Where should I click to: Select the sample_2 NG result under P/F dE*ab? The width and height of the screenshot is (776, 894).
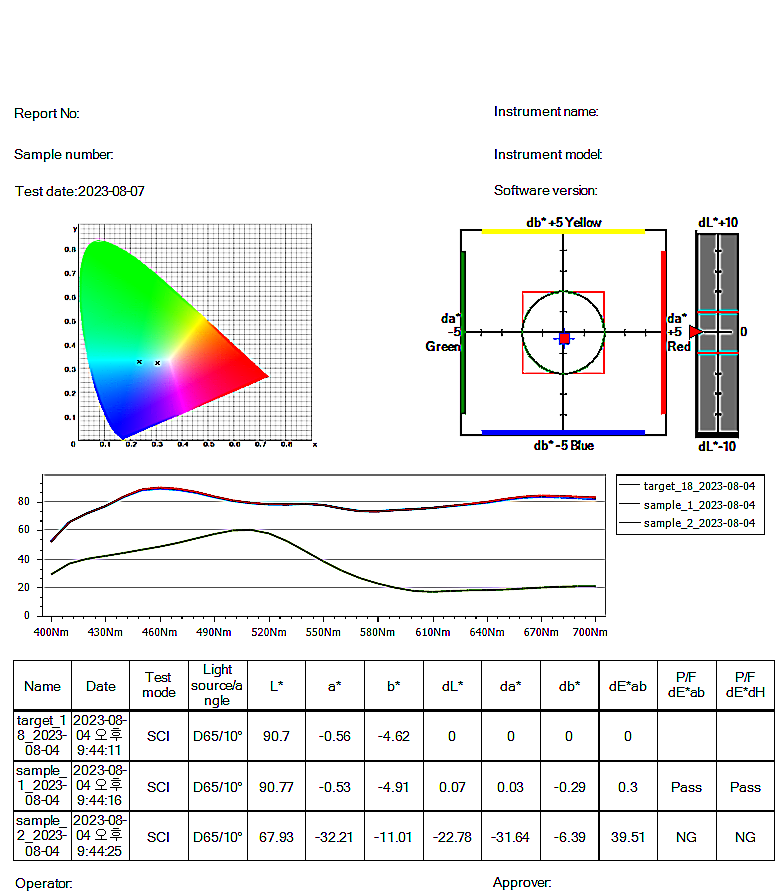686,836
